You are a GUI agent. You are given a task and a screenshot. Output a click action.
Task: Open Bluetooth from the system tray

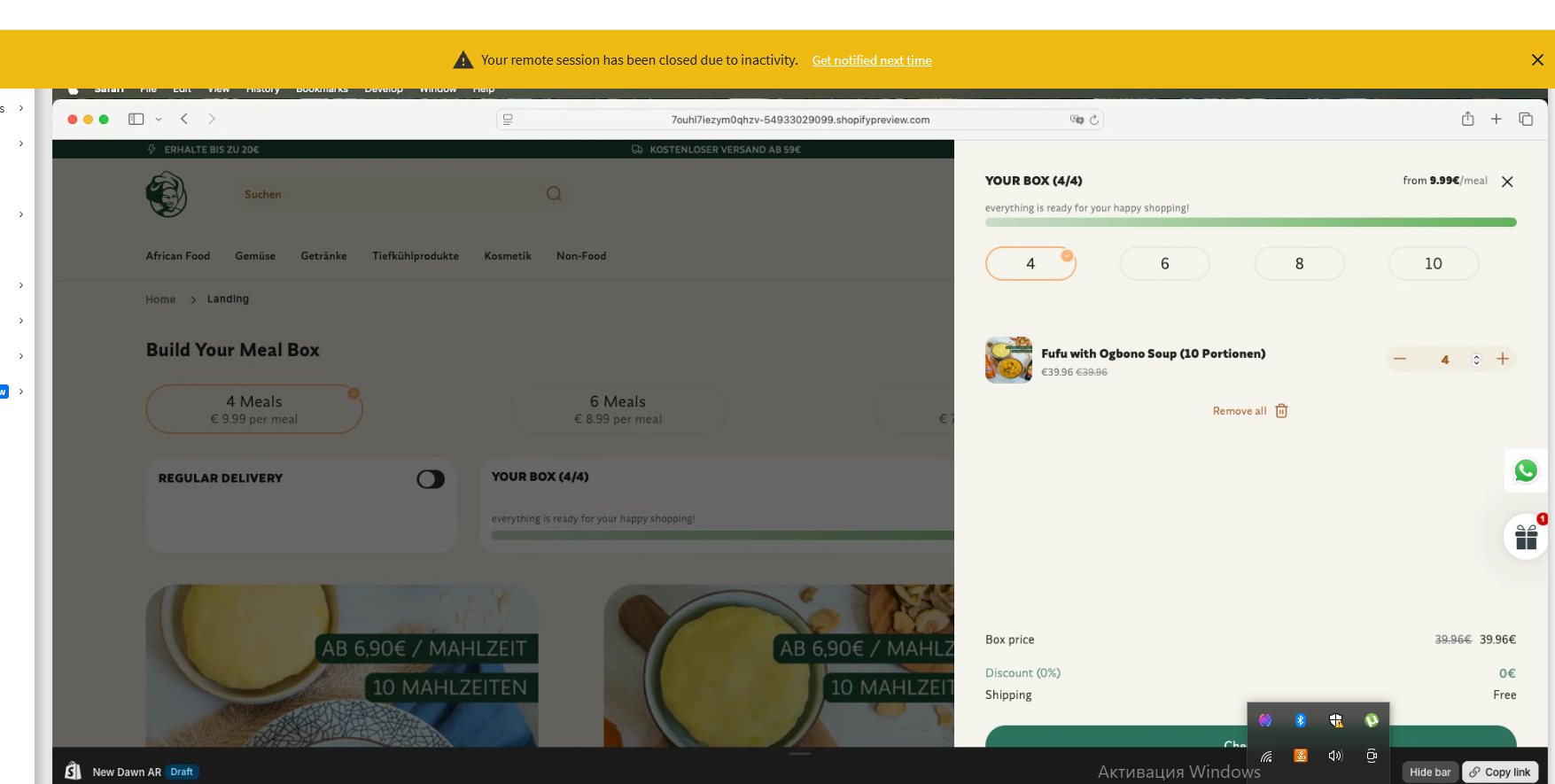[x=1301, y=720]
